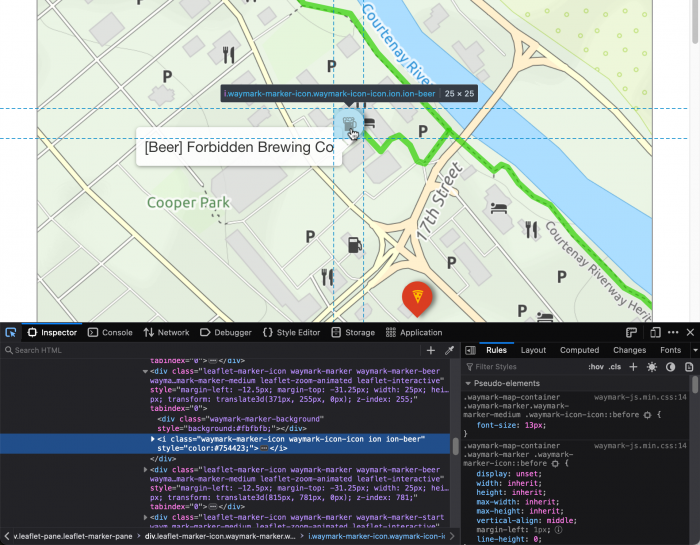This screenshot has height=545, width=700.
Task: Add a new CSS rule with plus icon
Action: 633,367
